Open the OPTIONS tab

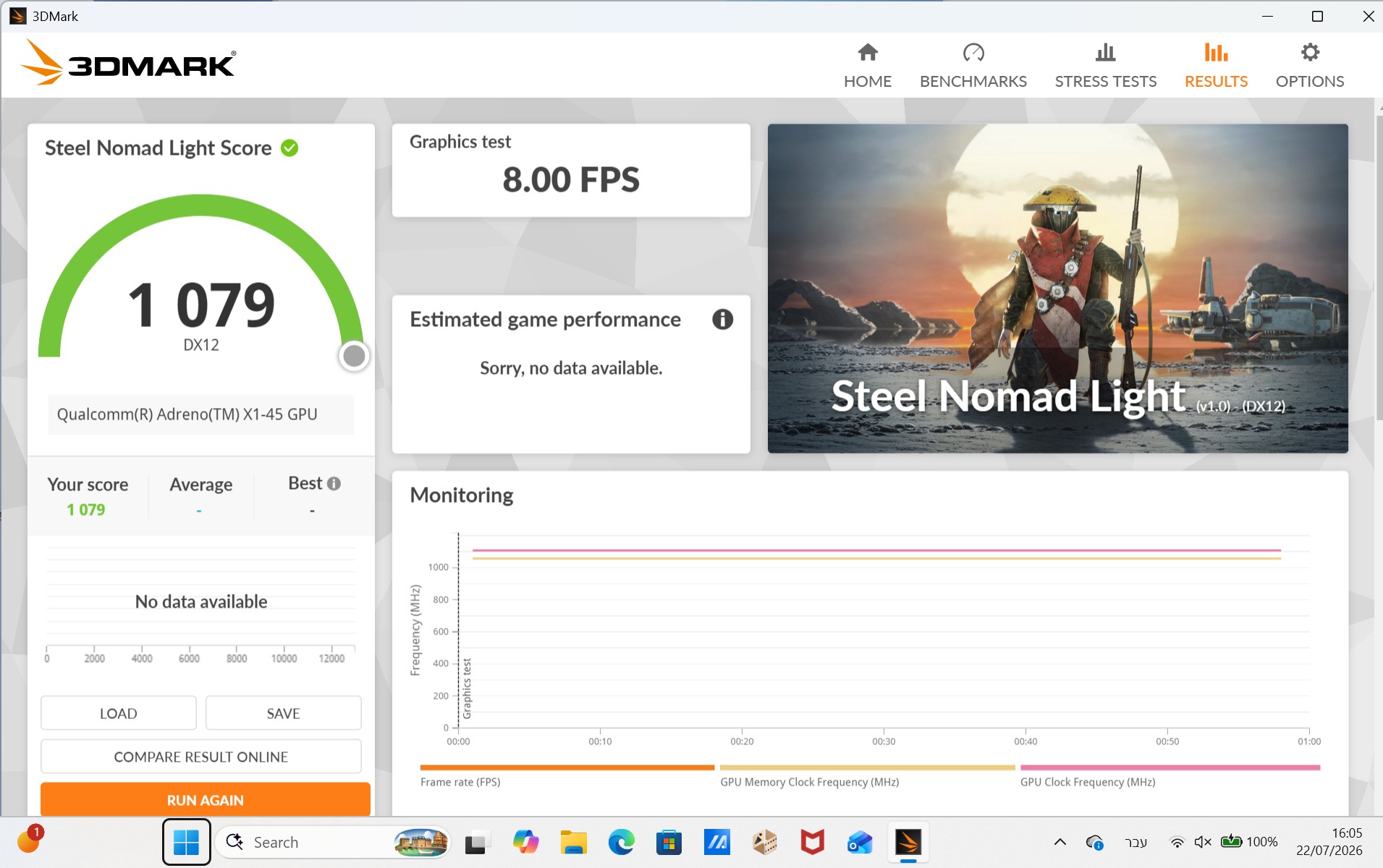tap(1309, 65)
